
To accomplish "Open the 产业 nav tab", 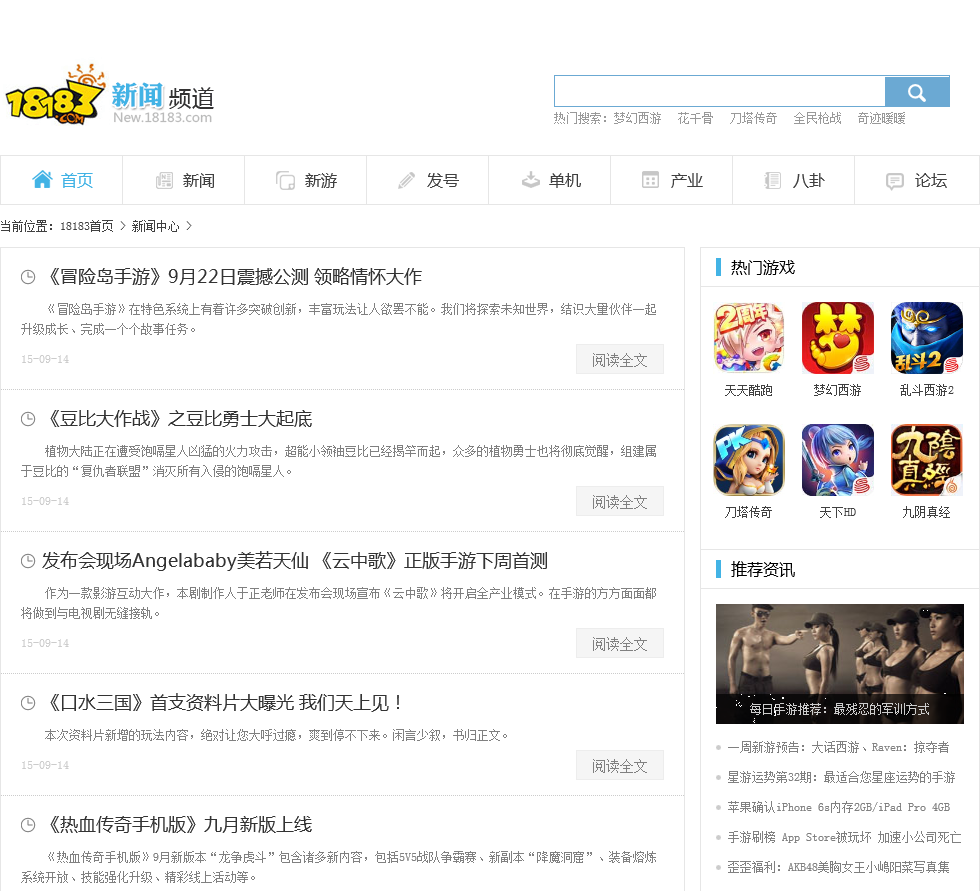I will coord(671,180).
